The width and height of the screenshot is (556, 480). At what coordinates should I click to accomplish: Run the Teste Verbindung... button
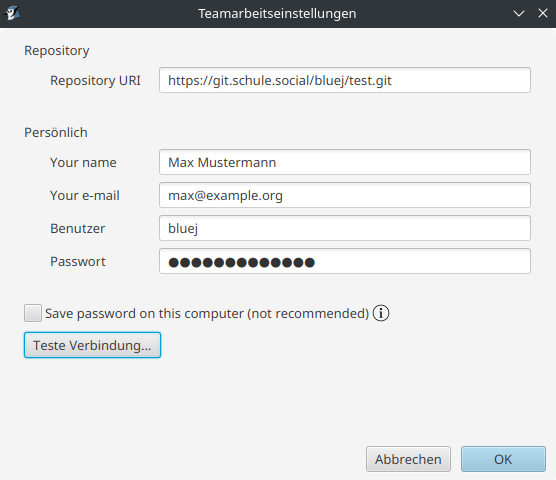tap(92, 345)
